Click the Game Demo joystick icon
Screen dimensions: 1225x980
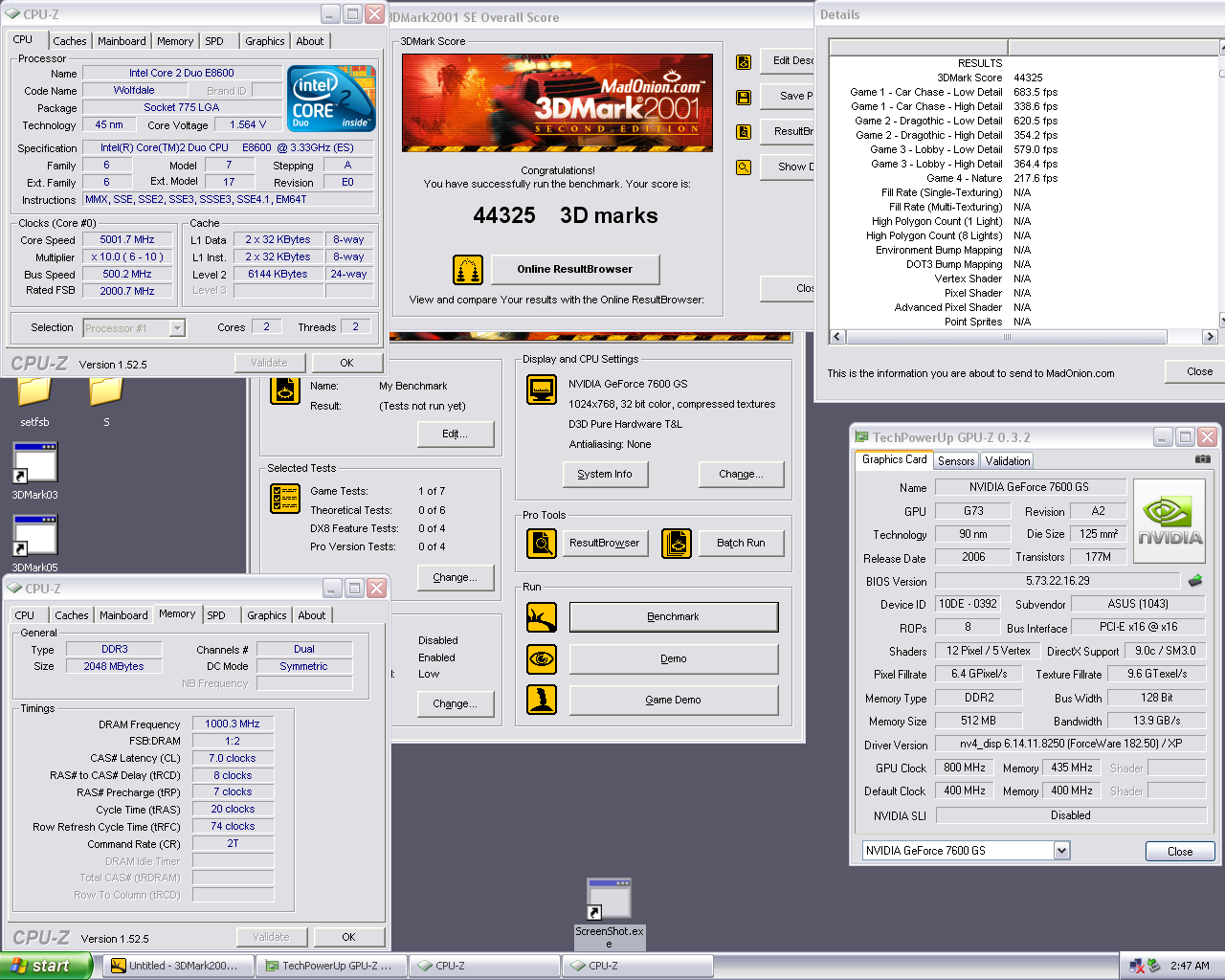[542, 700]
